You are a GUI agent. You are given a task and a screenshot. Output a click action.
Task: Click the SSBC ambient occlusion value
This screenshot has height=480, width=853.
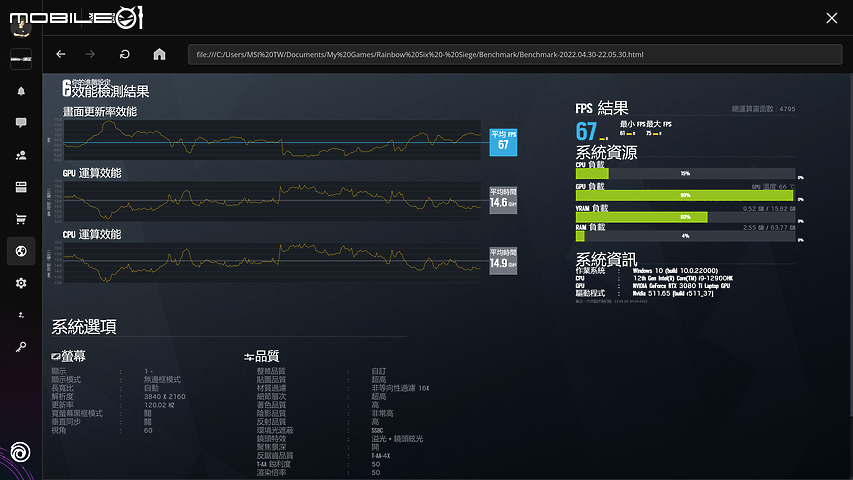click(378, 430)
